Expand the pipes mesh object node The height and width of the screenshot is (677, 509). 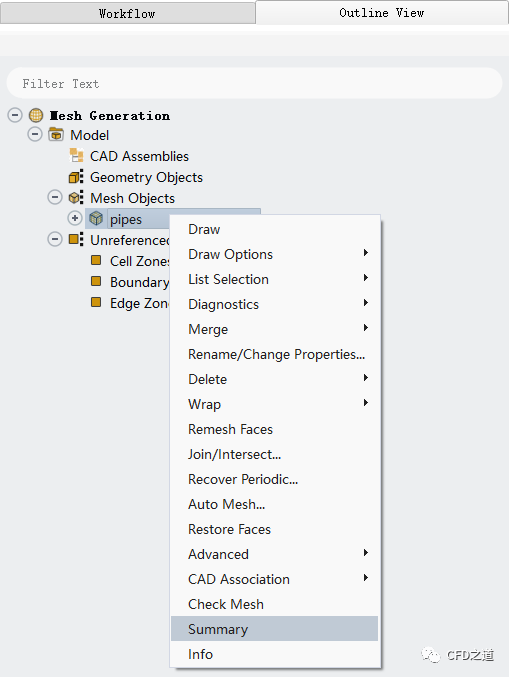pos(75,218)
